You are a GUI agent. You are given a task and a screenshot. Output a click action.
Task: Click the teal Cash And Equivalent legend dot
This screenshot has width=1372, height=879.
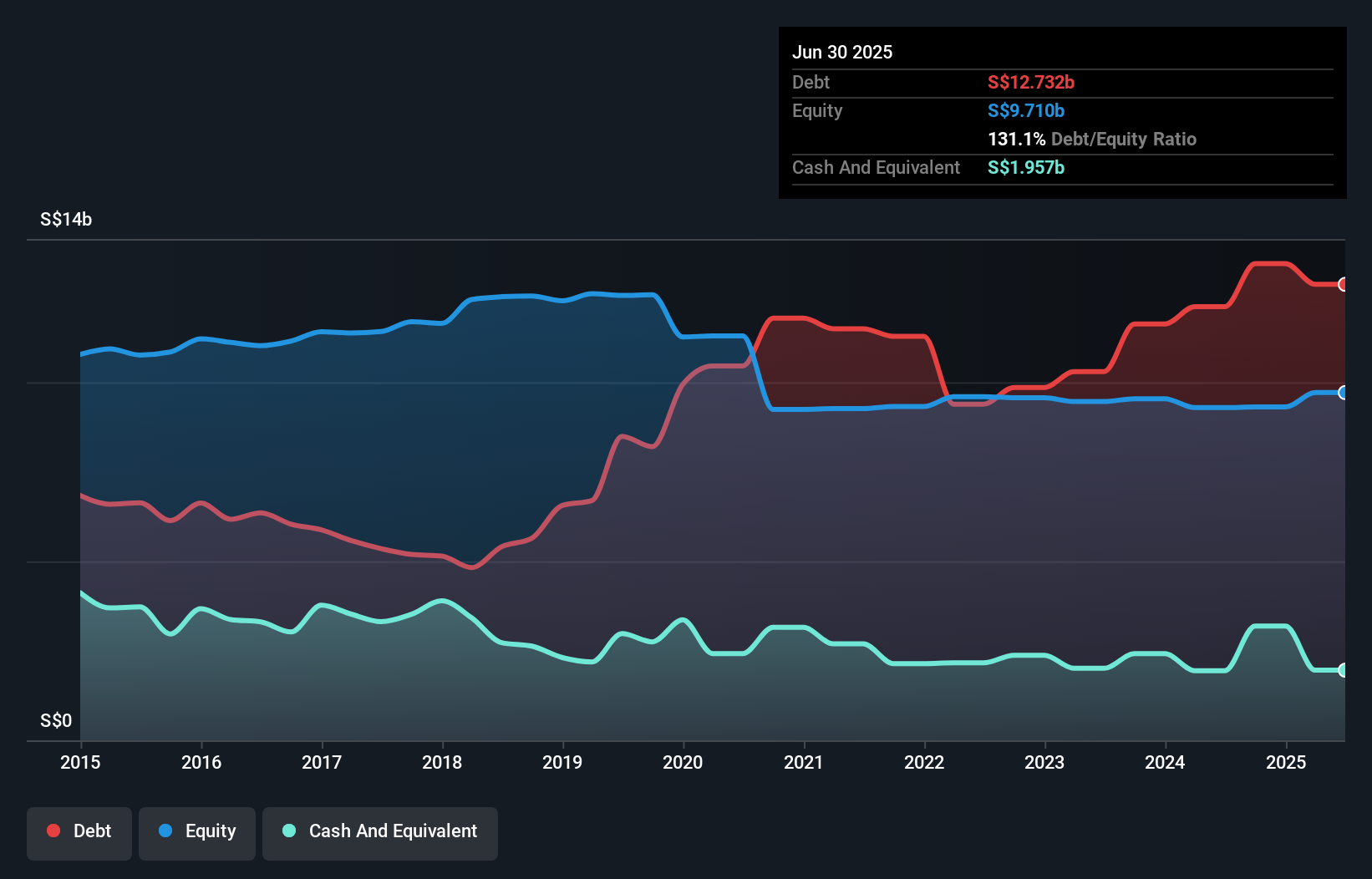pos(288,831)
